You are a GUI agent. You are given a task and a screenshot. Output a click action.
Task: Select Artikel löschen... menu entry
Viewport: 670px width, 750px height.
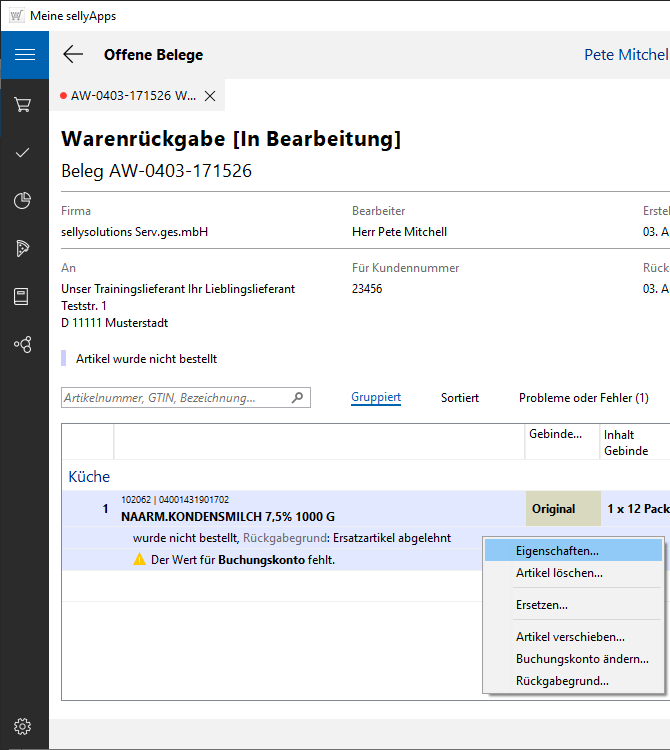click(x=559, y=574)
